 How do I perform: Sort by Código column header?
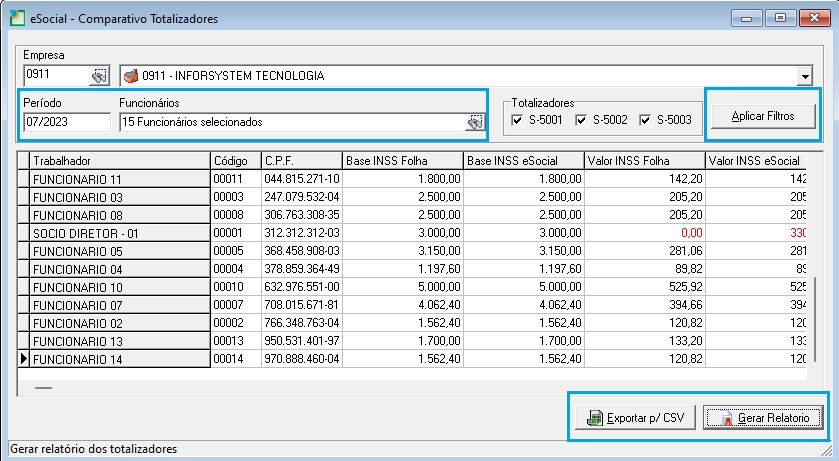point(236,160)
